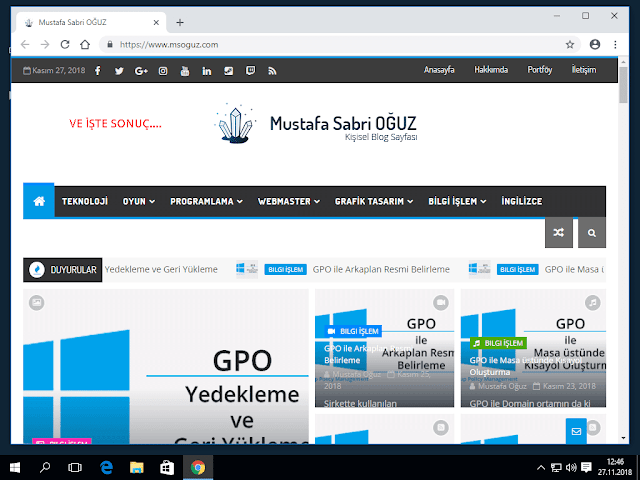Go back to the previous page
The image size is (640, 480).
click(25, 44)
